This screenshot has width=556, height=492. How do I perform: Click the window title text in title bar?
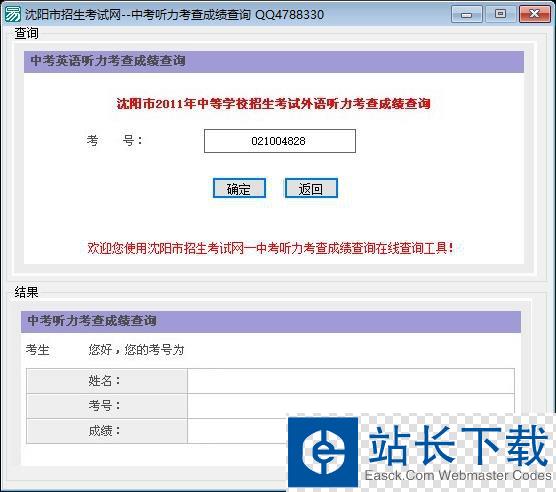tap(174, 15)
